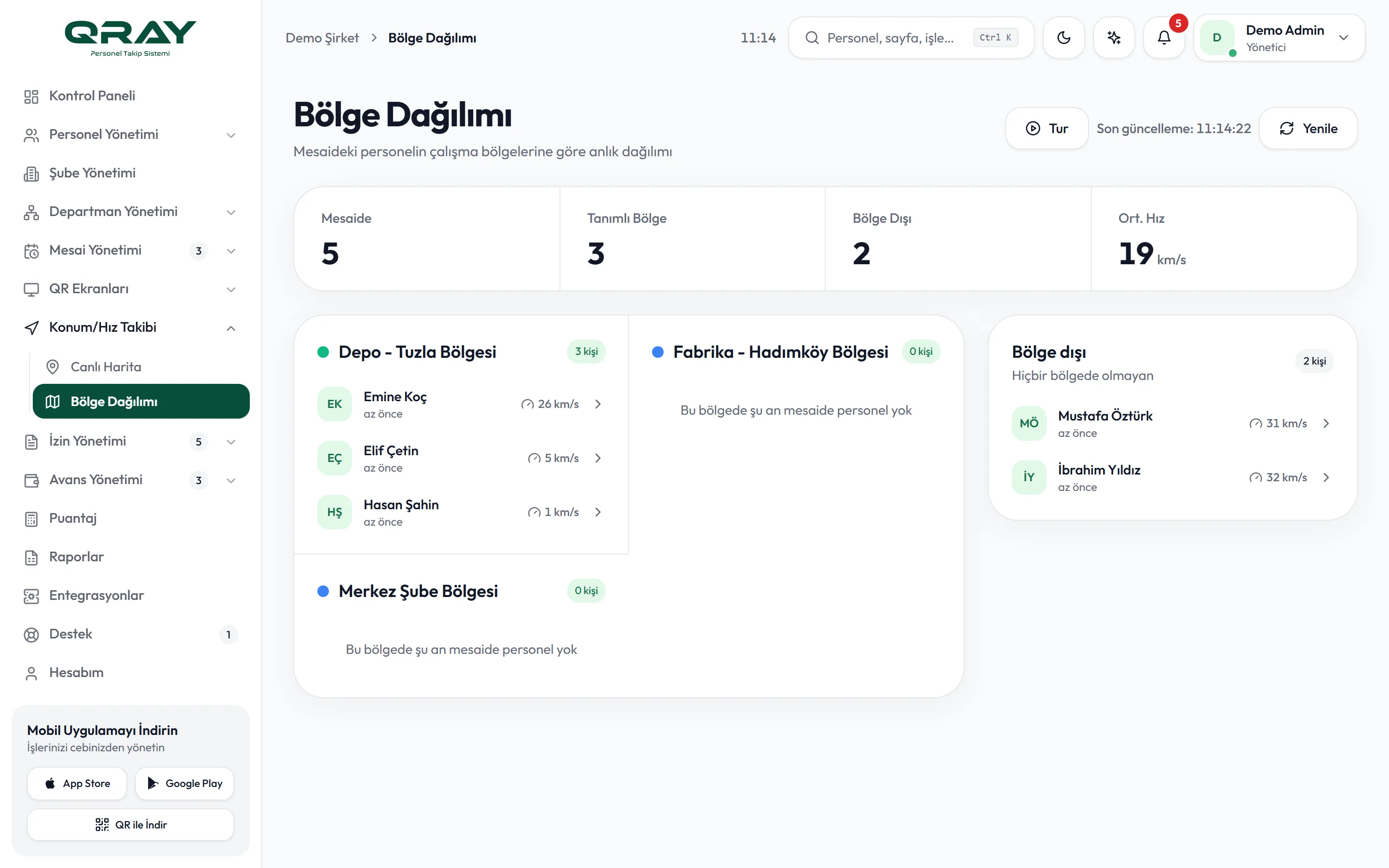Download from App Store button

click(77, 783)
